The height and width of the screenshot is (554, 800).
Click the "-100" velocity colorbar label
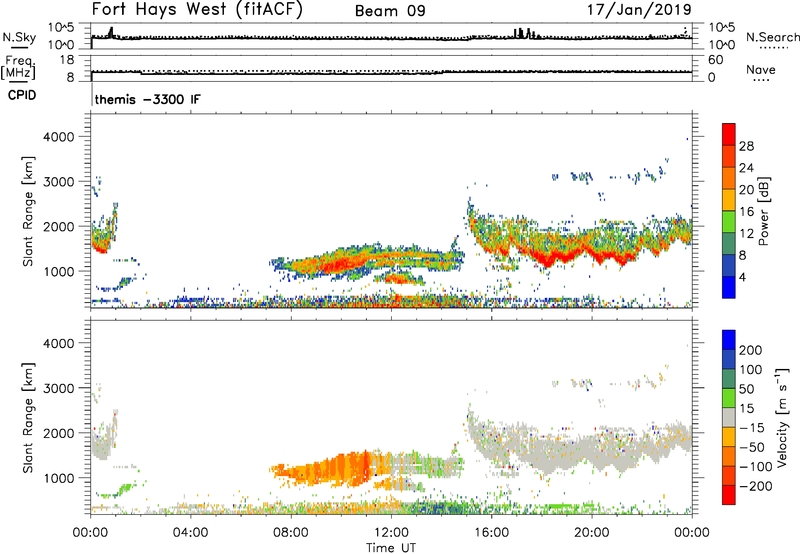(756, 467)
